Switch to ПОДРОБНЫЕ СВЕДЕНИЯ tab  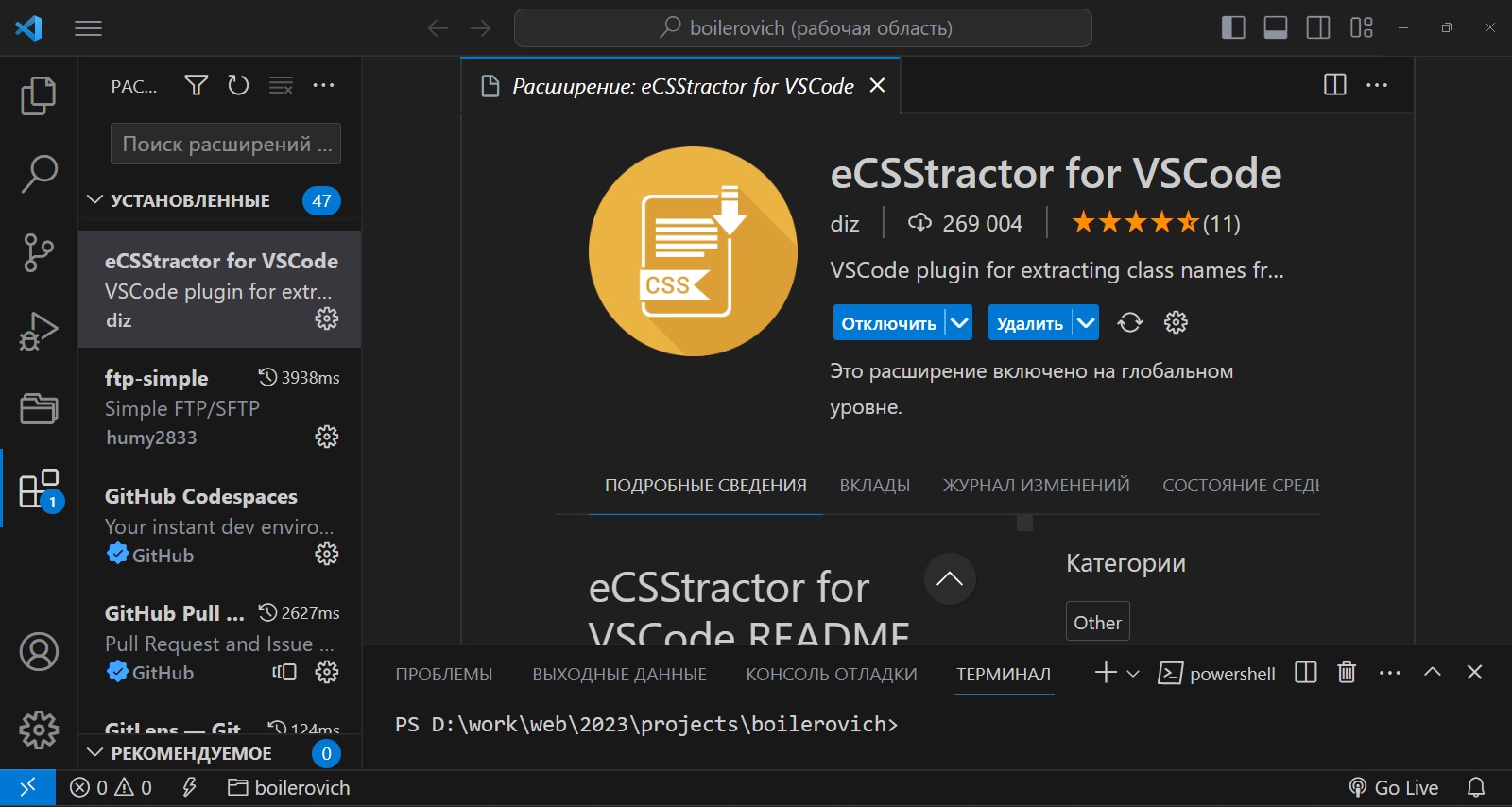706,486
